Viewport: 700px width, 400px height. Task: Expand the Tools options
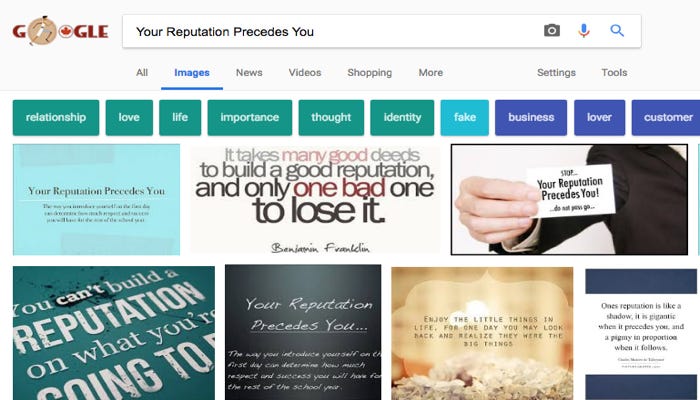pyautogui.click(x=614, y=72)
